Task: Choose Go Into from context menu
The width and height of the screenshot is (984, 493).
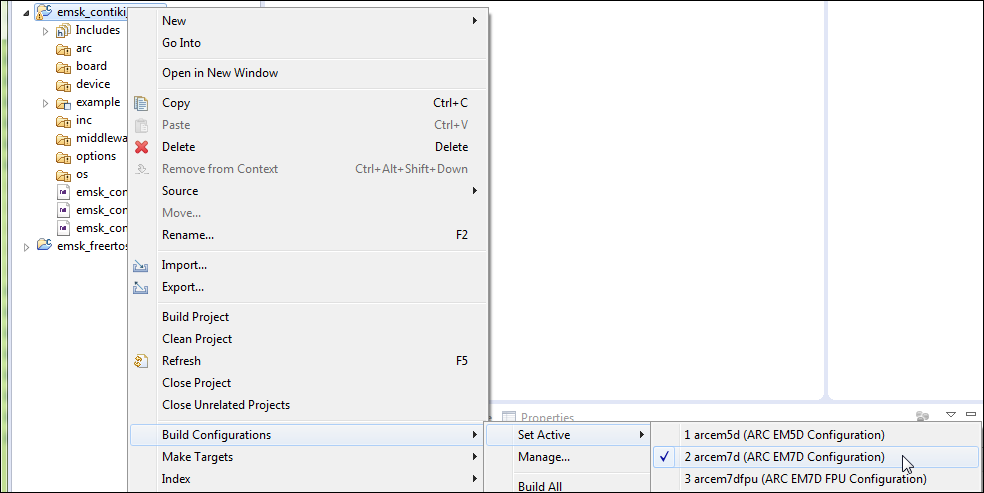Action: pyautogui.click(x=308, y=43)
